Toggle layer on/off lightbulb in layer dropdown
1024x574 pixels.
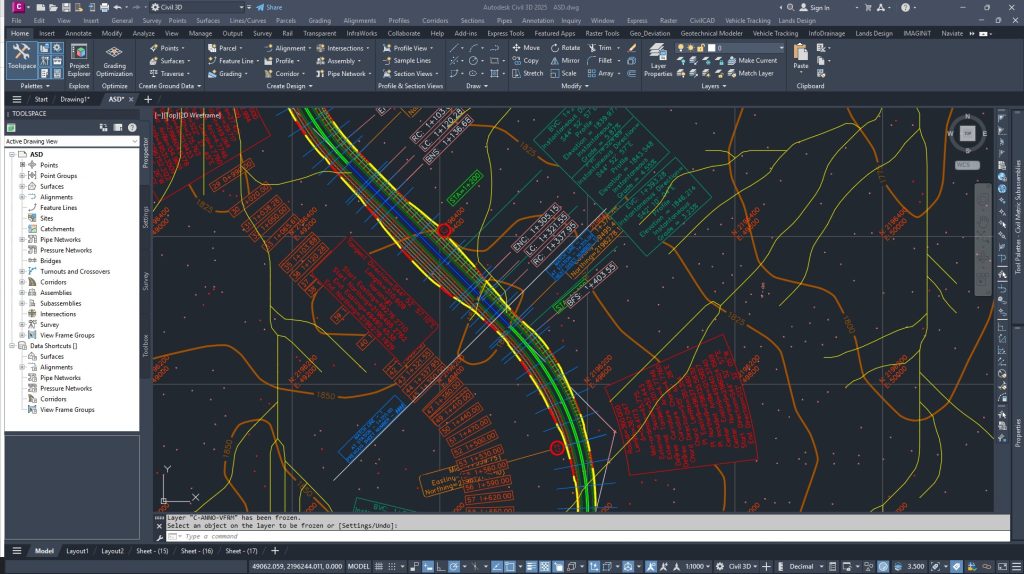pos(683,47)
